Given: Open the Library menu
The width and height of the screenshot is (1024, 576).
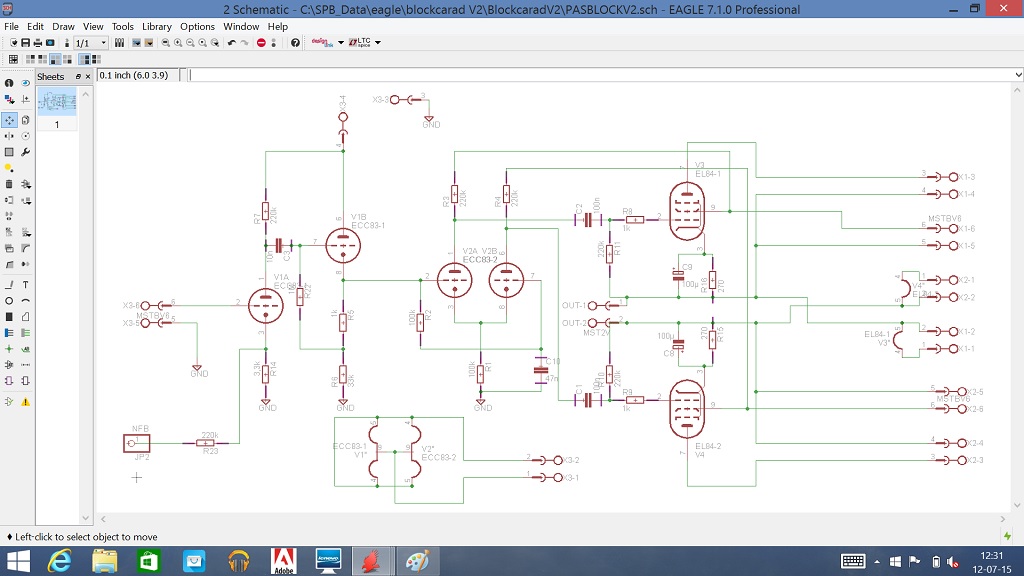Looking at the screenshot, I should coord(156,26).
